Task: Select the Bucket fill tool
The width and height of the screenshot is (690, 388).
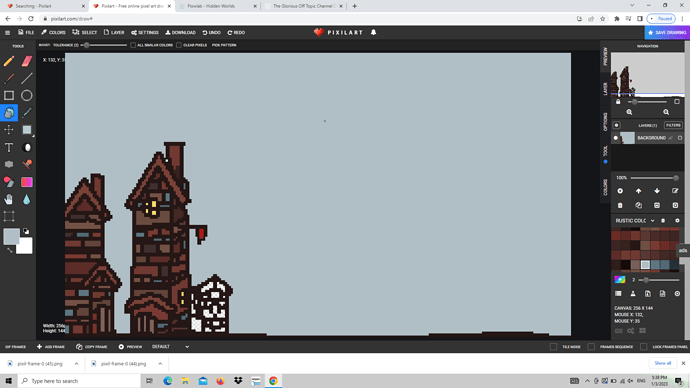Action: (9, 113)
